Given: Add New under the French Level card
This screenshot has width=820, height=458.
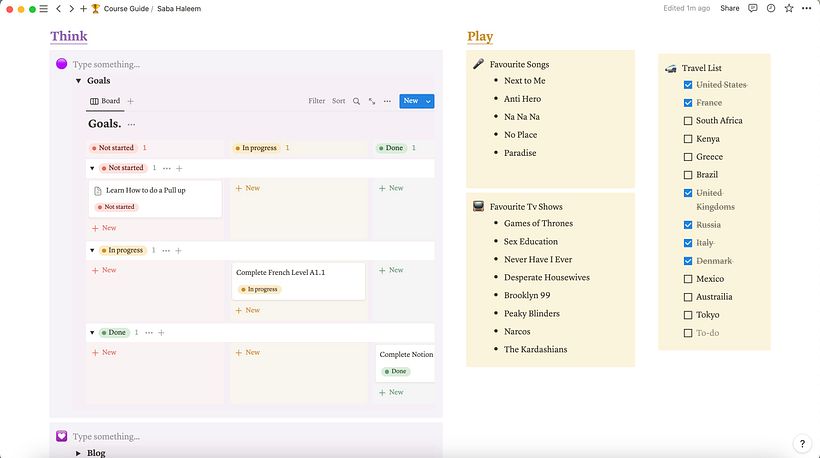Looking at the screenshot, I should pyautogui.click(x=247, y=311).
